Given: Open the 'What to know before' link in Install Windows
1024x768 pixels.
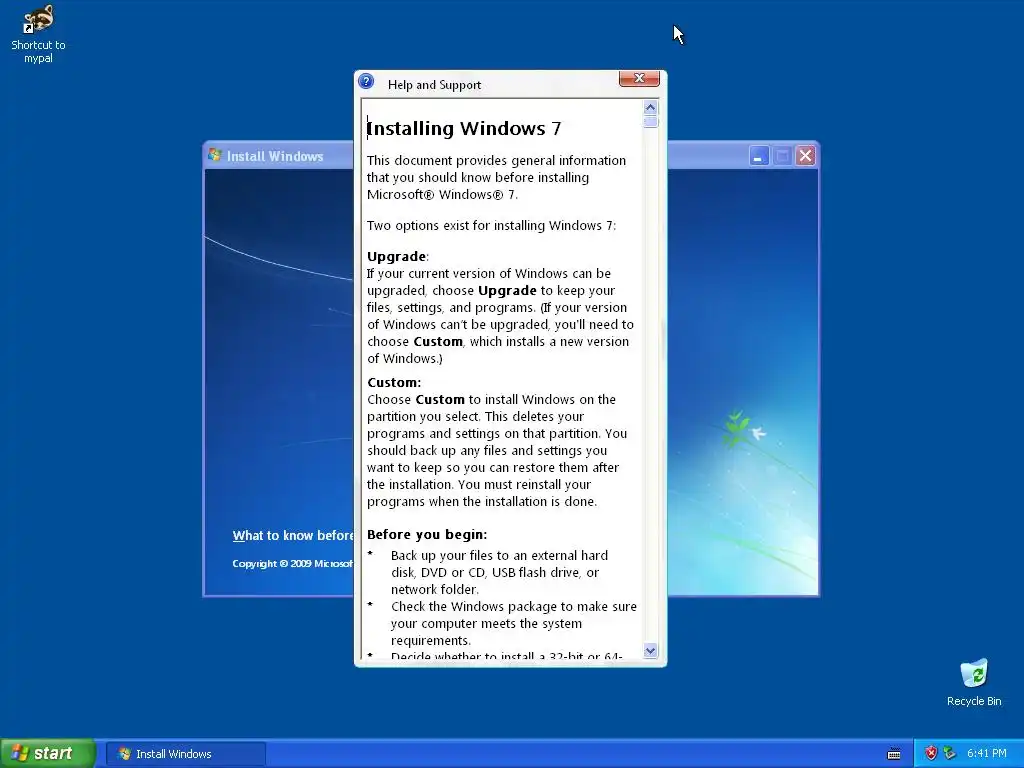Looking at the screenshot, I should [293, 536].
